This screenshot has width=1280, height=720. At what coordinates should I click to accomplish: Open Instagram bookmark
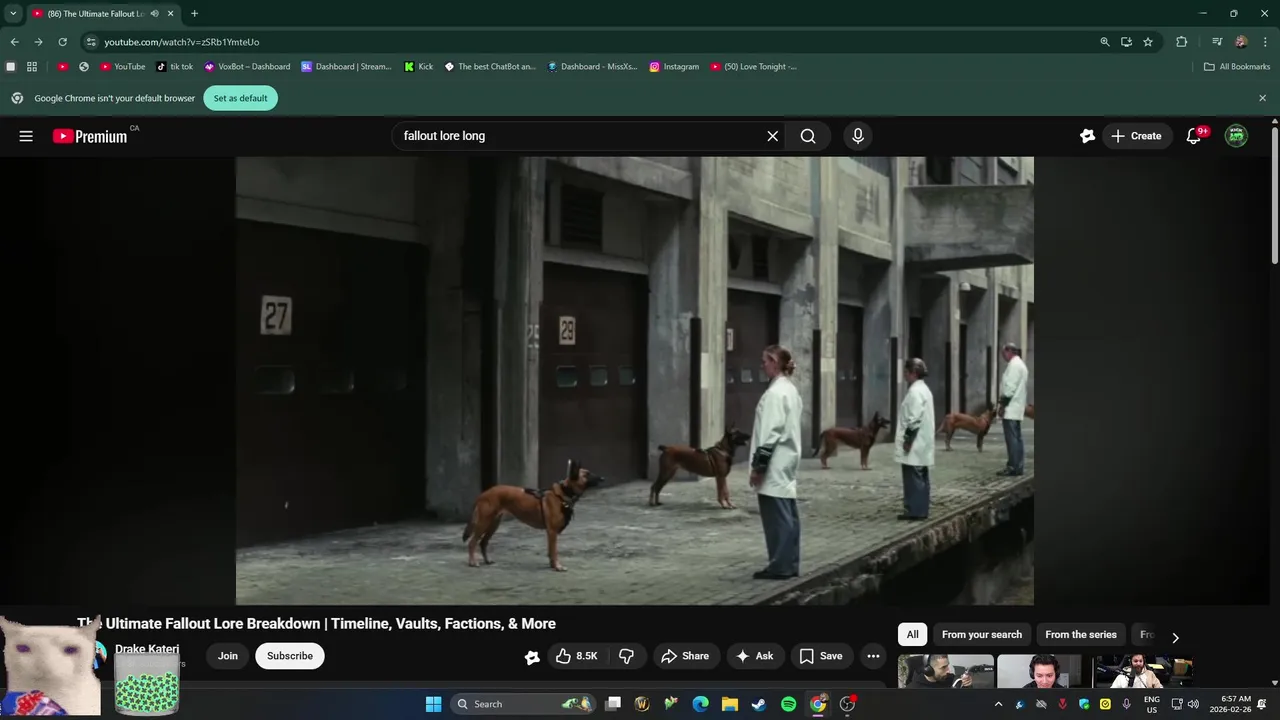pyautogui.click(x=674, y=67)
